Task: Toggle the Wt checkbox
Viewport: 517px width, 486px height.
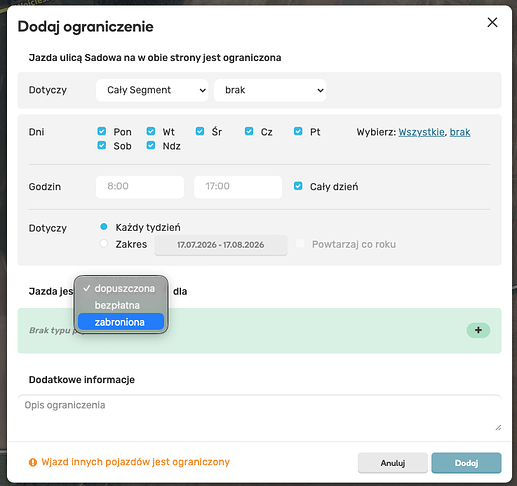Action: pyautogui.click(x=151, y=131)
